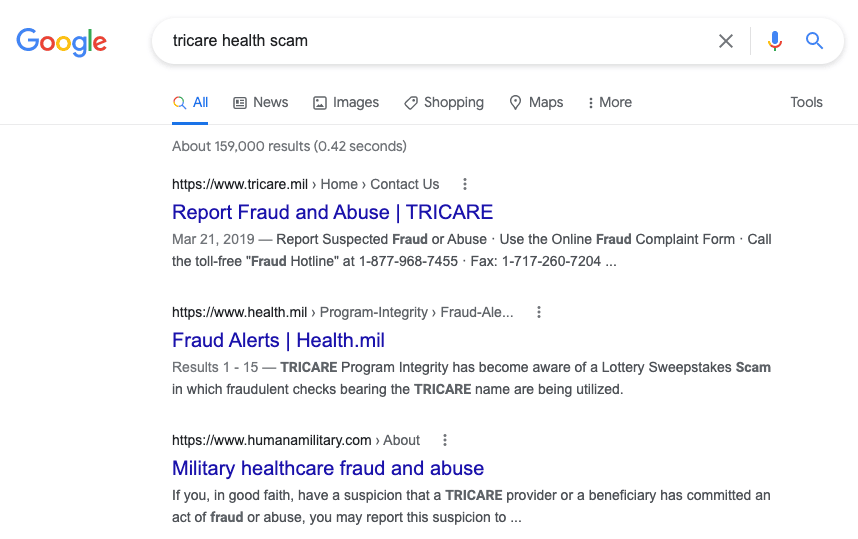This screenshot has width=858, height=539.
Task: Open the Shopping results tab
Action: [x=443, y=102]
